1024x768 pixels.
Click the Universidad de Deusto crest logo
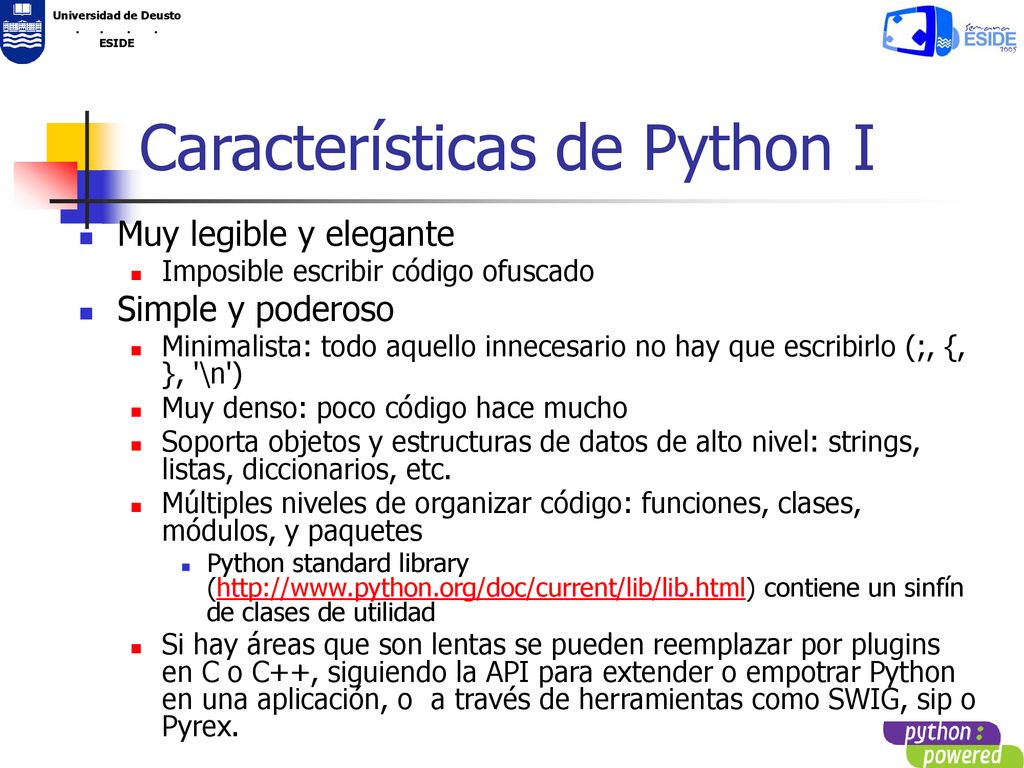pos(23,32)
